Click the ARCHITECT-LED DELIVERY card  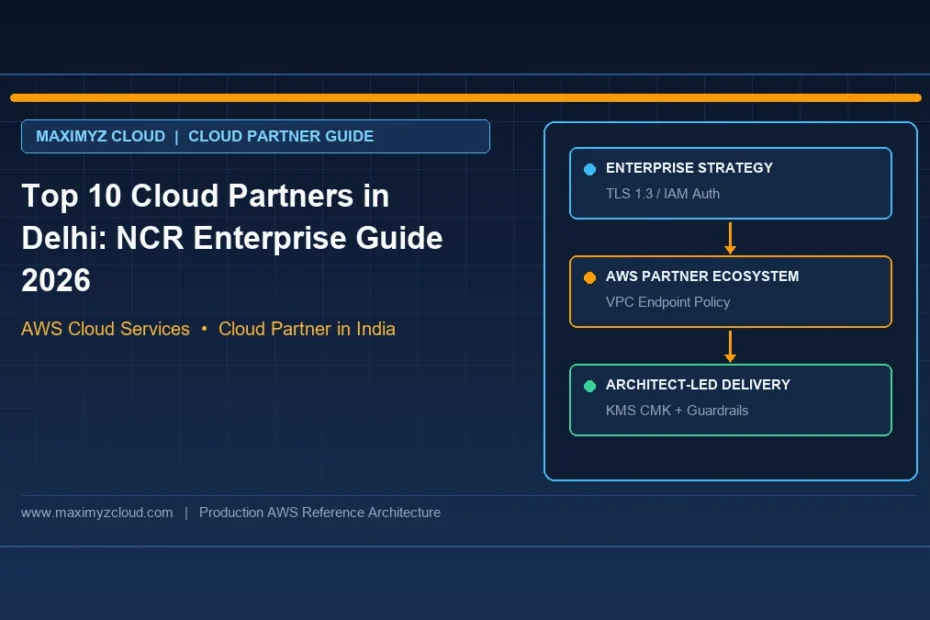[x=730, y=400]
